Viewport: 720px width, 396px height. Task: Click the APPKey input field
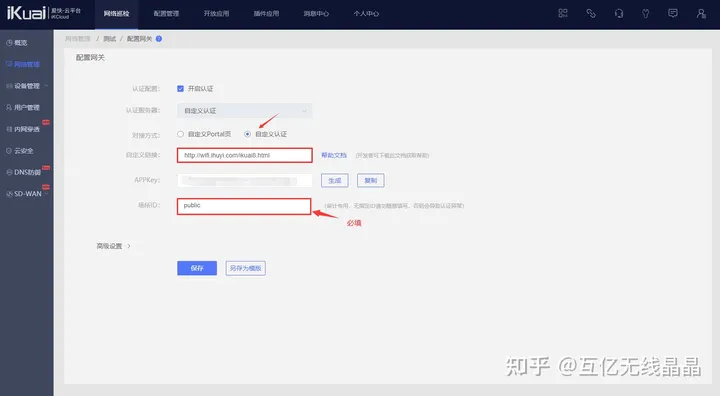[245, 181]
